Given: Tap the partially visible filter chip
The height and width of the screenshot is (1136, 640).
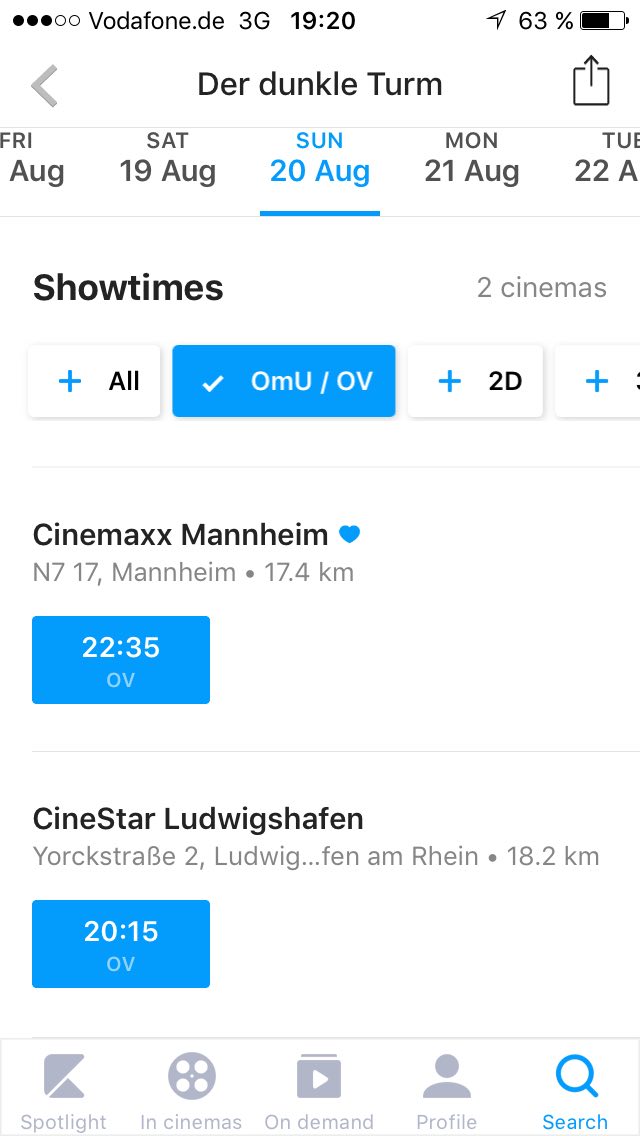Looking at the screenshot, I should [600, 381].
